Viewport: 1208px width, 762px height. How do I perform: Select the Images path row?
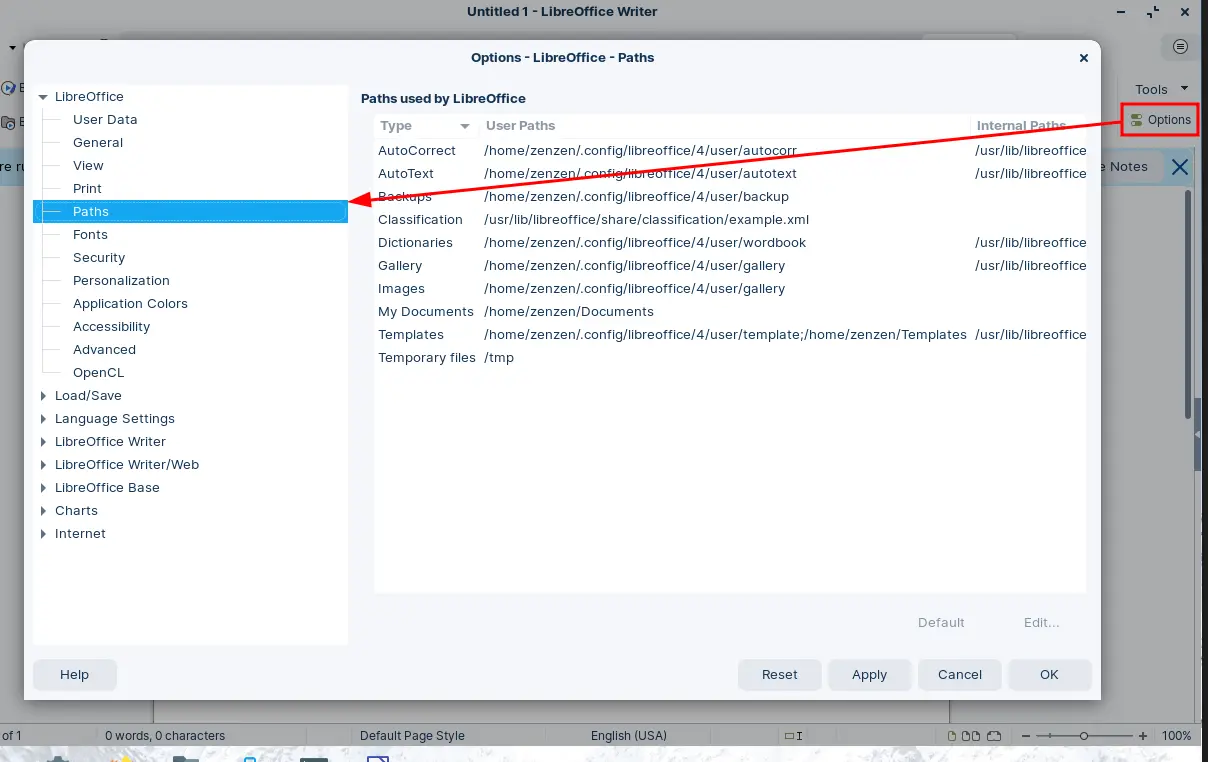tap(730, 289)
